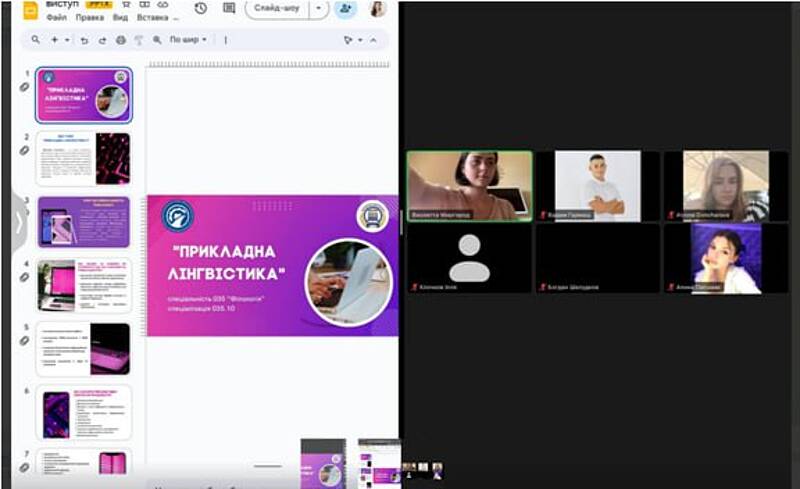Open the bottom preview showing the Slides window
The image size is (800, 489).
click(380, 463)
